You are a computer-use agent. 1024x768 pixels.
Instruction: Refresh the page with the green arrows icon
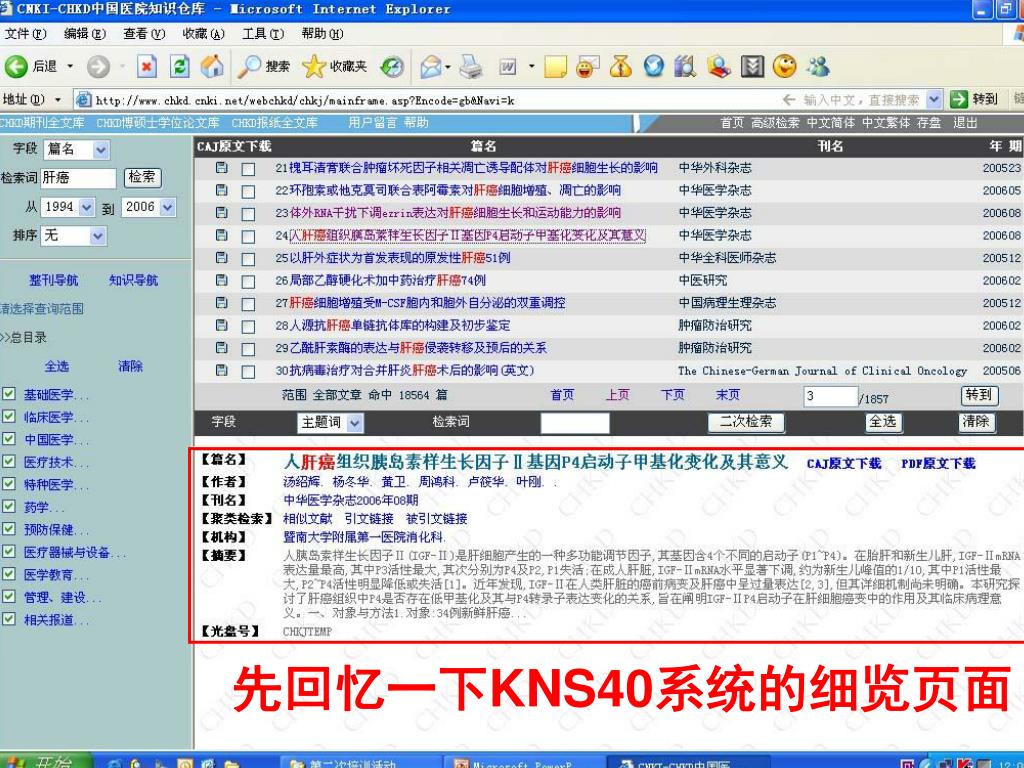179,66
